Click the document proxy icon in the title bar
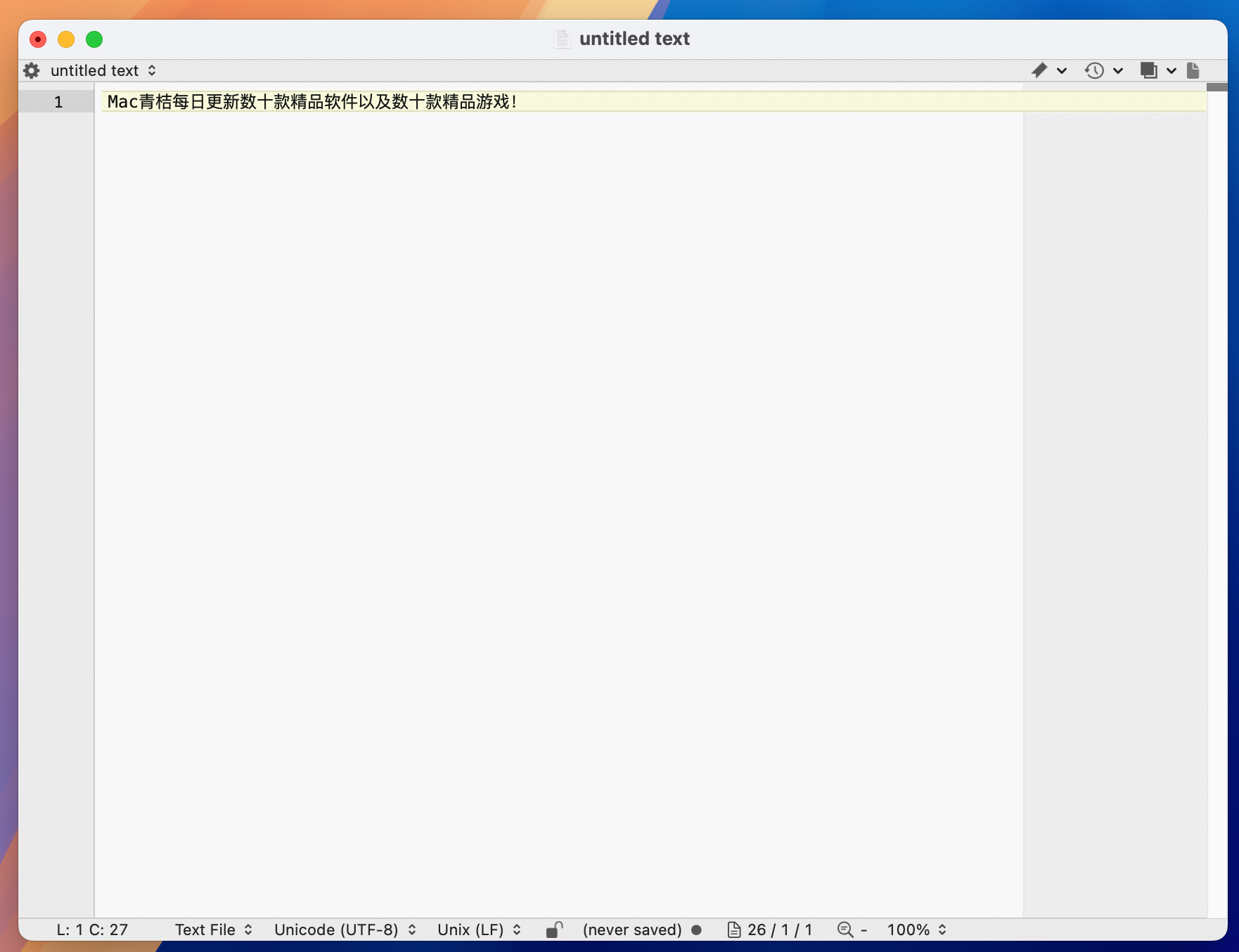This screenshot has width=1239, height=952. point(563,39)
